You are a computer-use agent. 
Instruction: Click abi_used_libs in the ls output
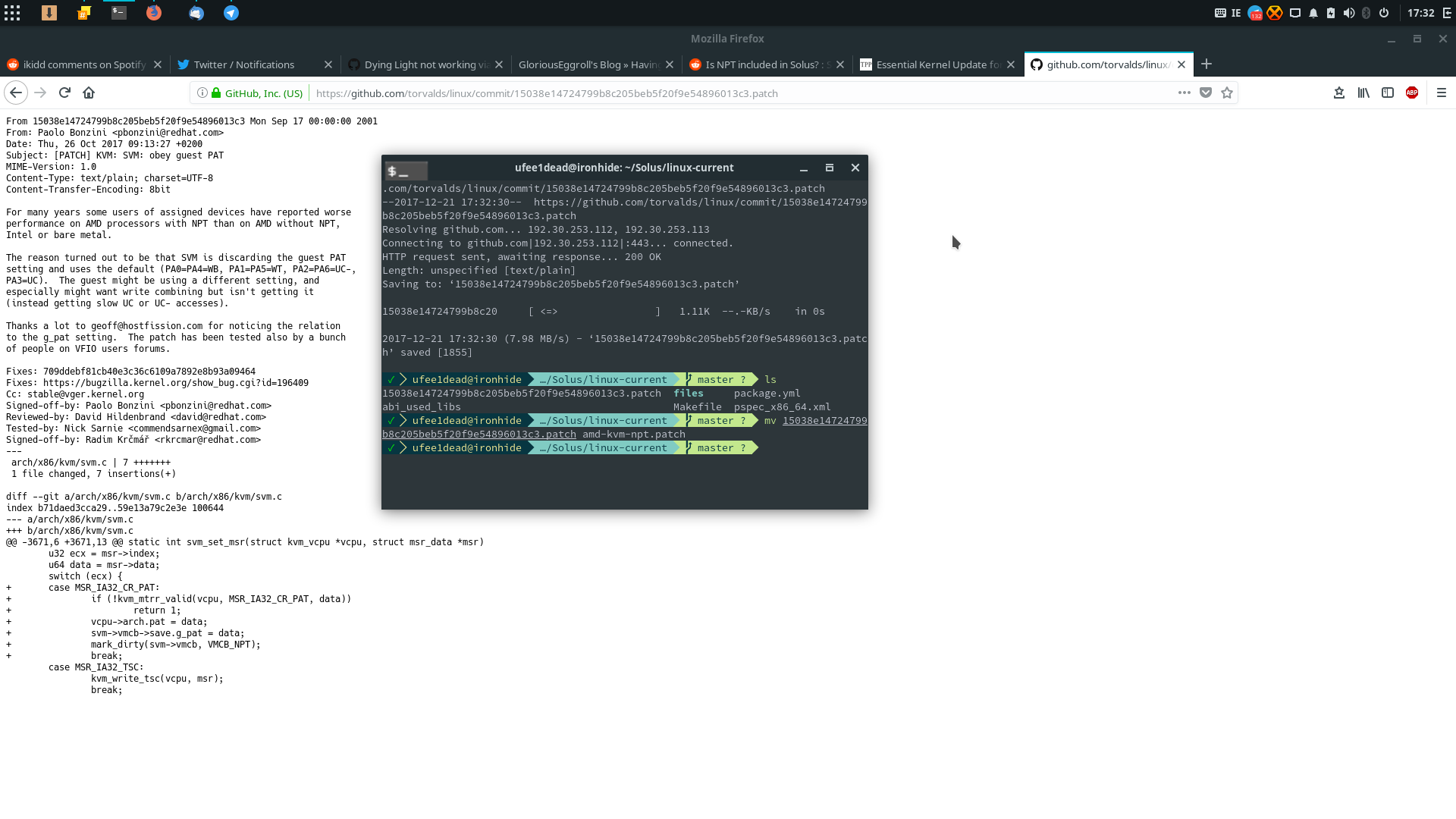click(422, 407)
